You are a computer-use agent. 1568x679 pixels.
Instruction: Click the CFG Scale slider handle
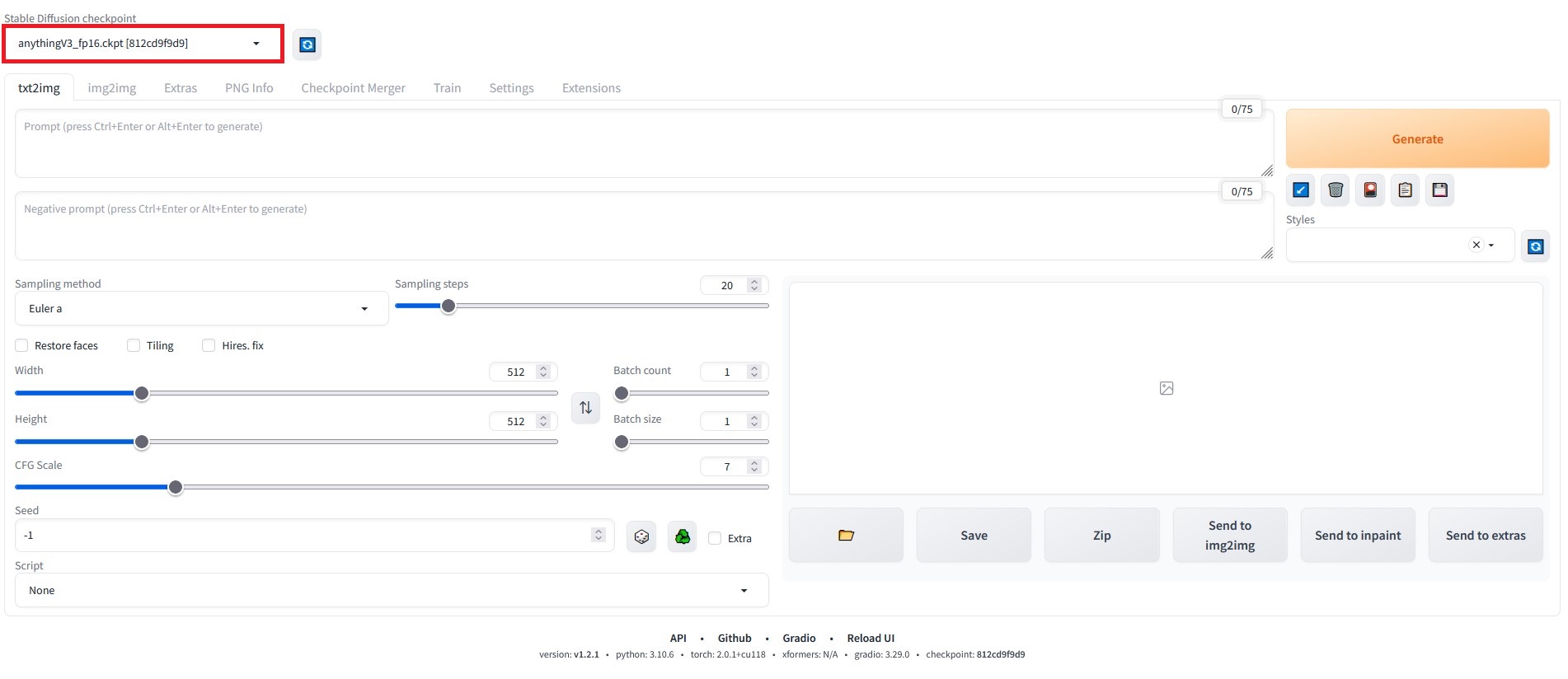[176, 488]
